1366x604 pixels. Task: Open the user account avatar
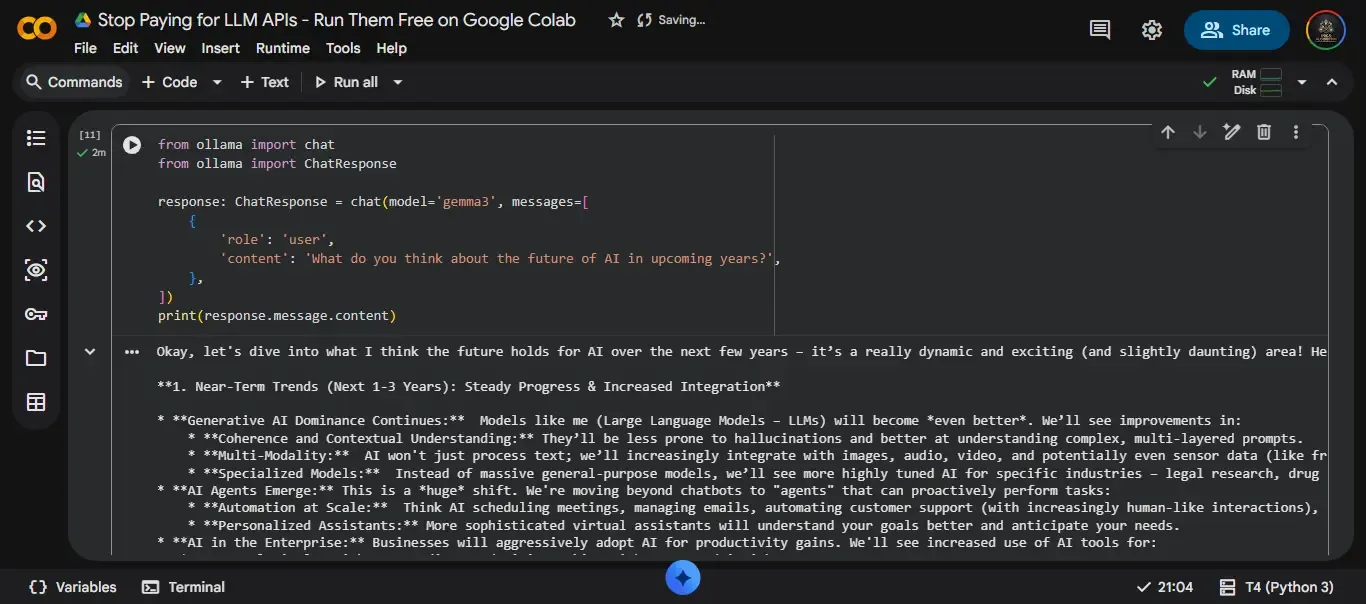coord(1326,30)
